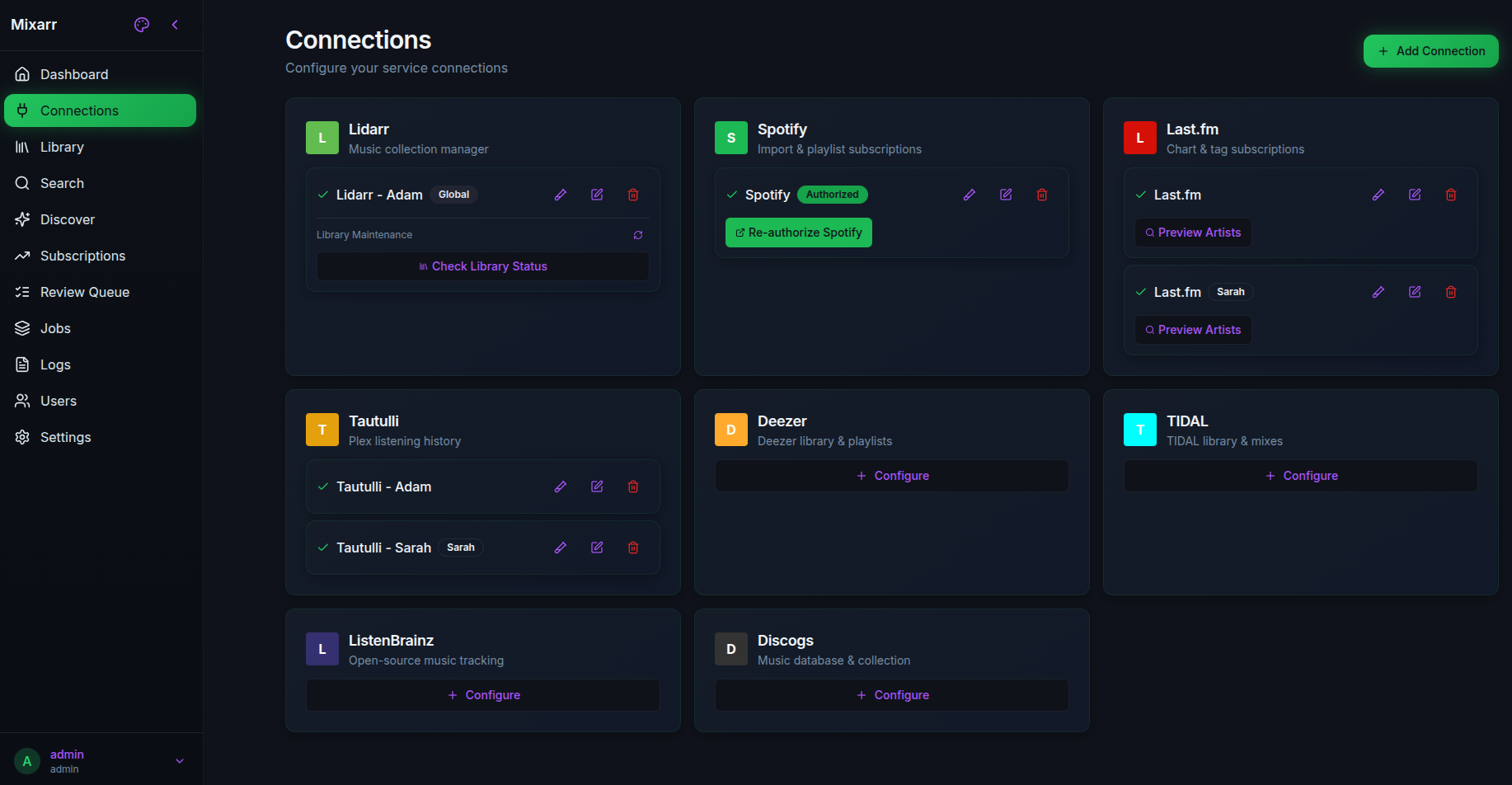
Task: Click the theme palette icon beside Mixarr
Action: (x=142, y=25)
